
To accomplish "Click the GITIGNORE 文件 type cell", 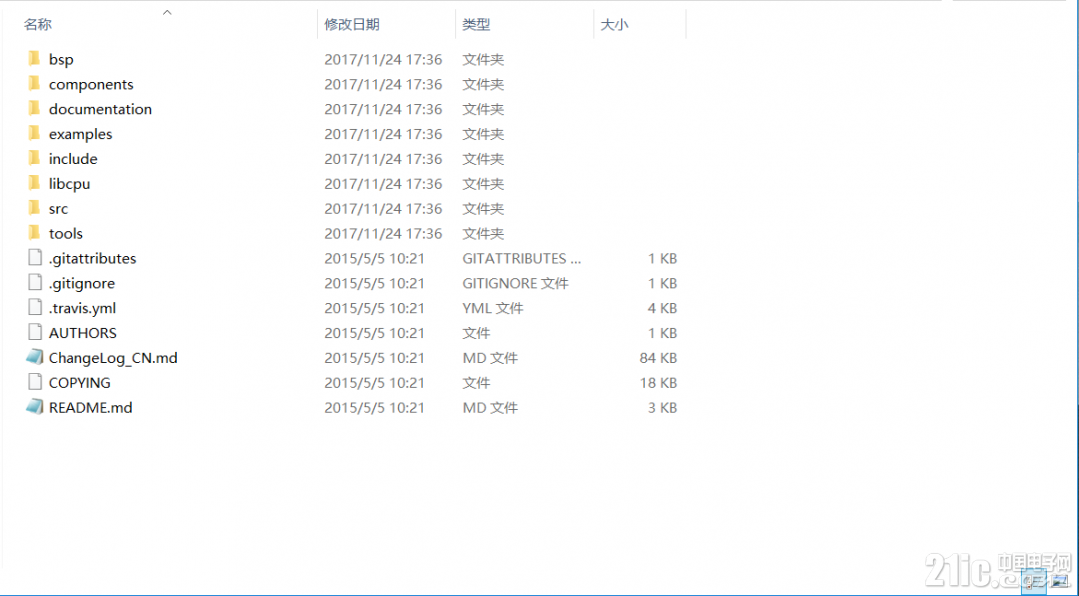I will click(x=515, y=283).
